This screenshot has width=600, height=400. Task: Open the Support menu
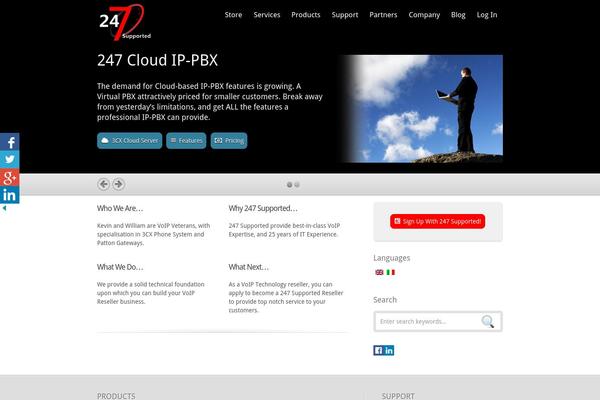pyautogui.click(x=345, y=15)
